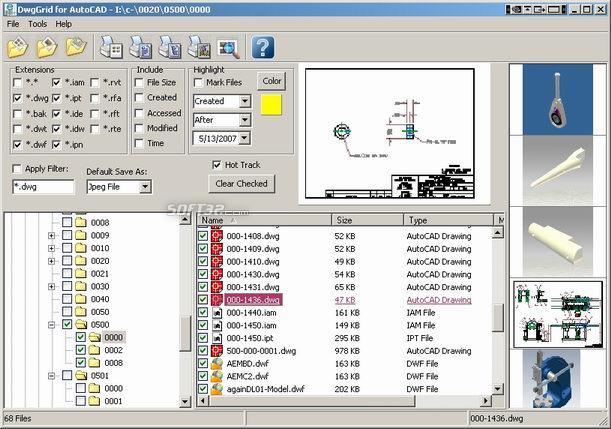Click the red DWG icon for 000-1410.dwg
The height and width of the screenshot is (429, 611).
(x=217, y=261)
